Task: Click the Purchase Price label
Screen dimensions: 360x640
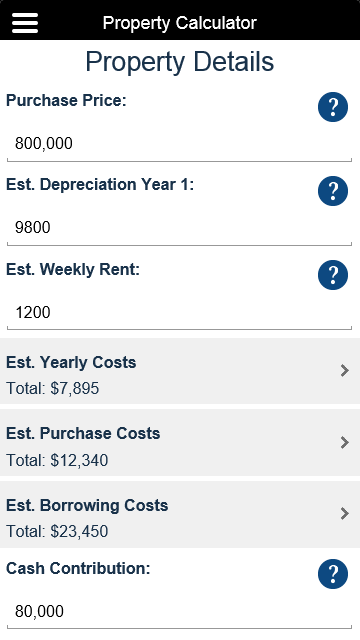Action: click(x=67, y=100)
